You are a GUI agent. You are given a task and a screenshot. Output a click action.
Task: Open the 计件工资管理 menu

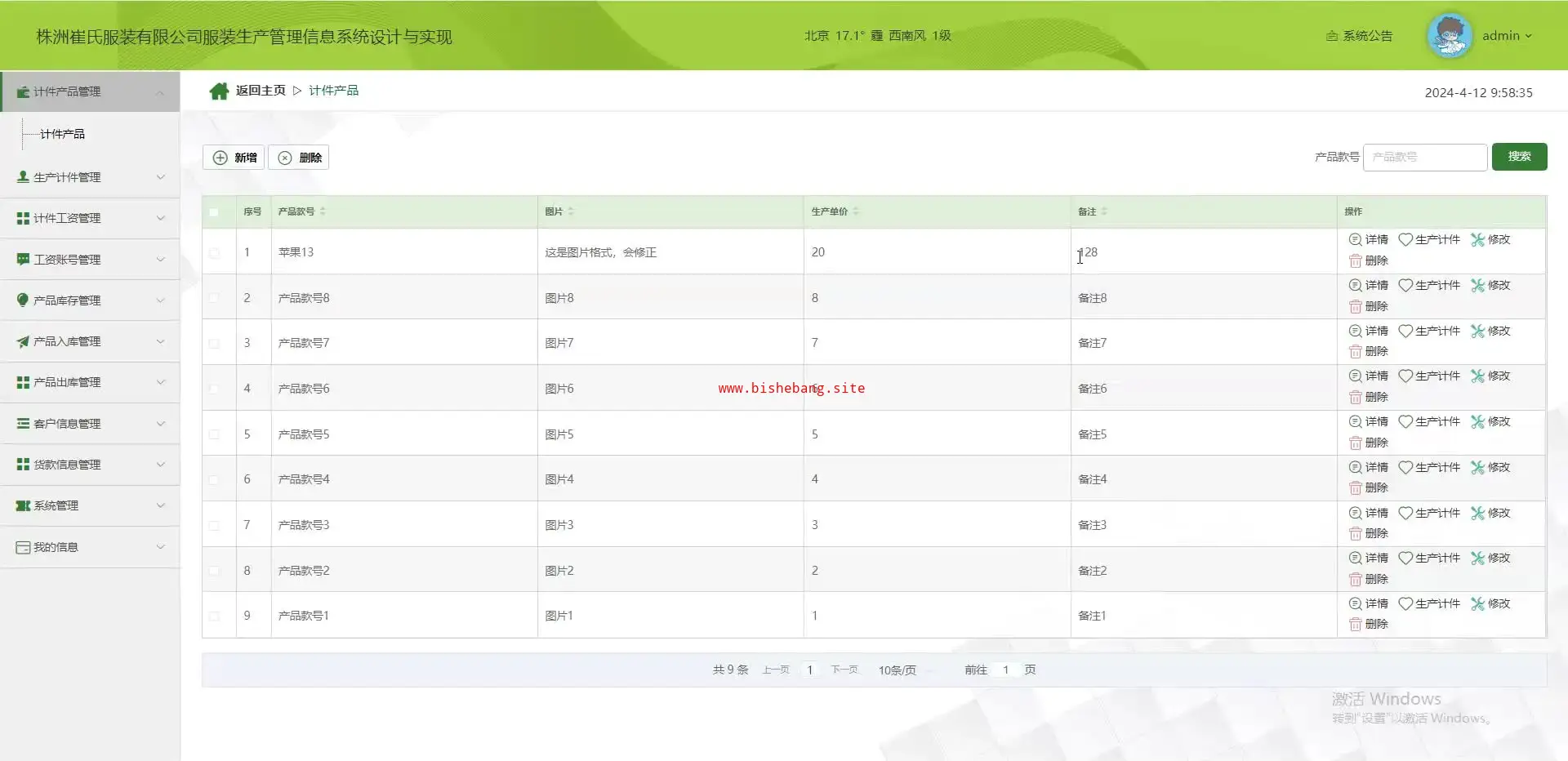pos(90,218)
